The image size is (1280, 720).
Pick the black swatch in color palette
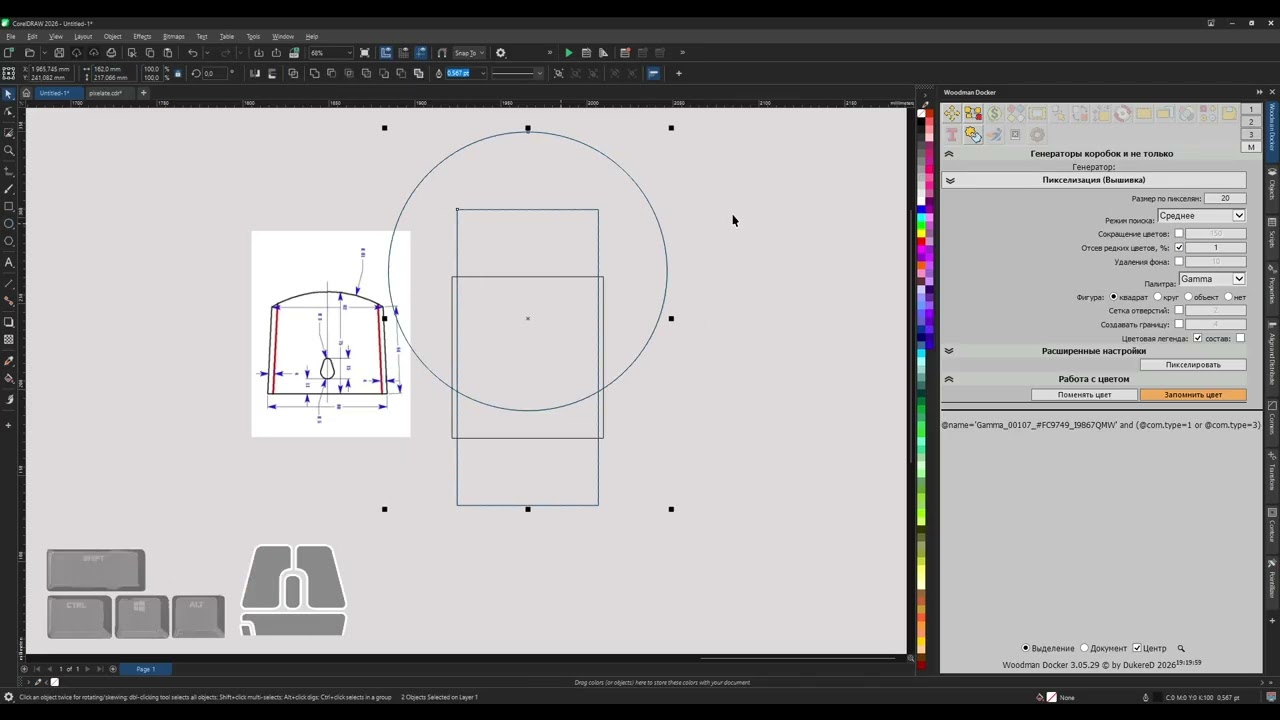coord(922,122)
